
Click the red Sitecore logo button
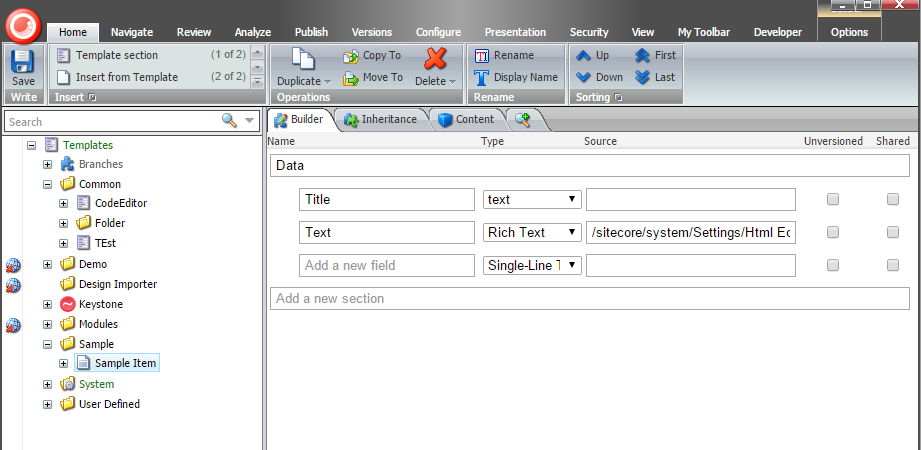coord(23,26)
